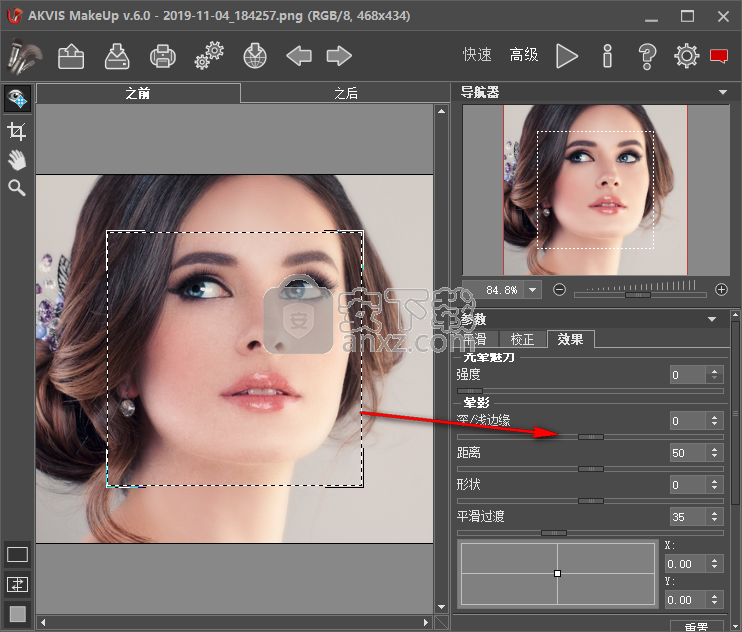Viewport: 742px width, 632px height.
Task: Save the image with the download tray icon
Action: (x=117, y=56)
